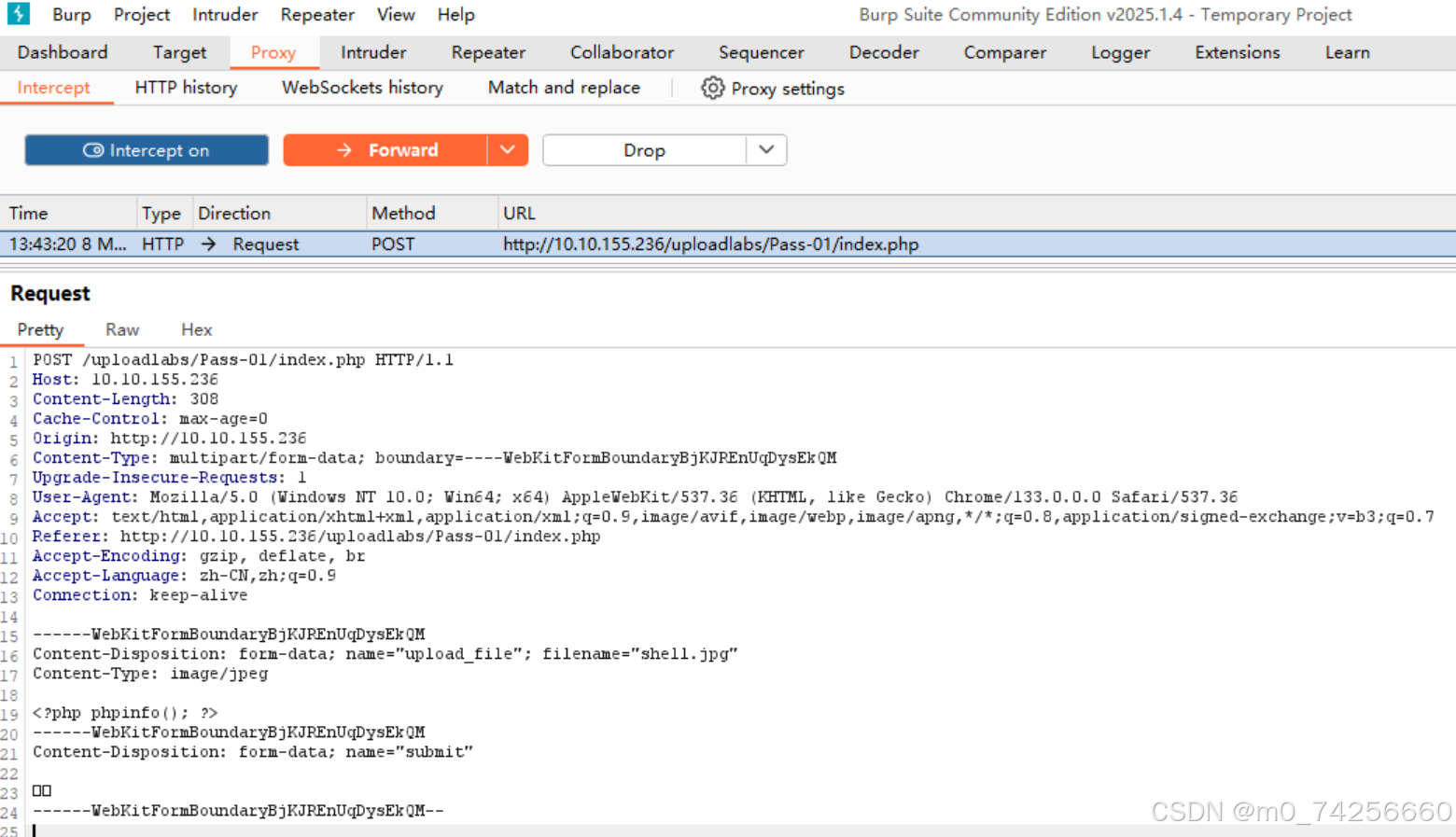Open the Comparer tab
1456x837 pixels.
pos(1005,52)
